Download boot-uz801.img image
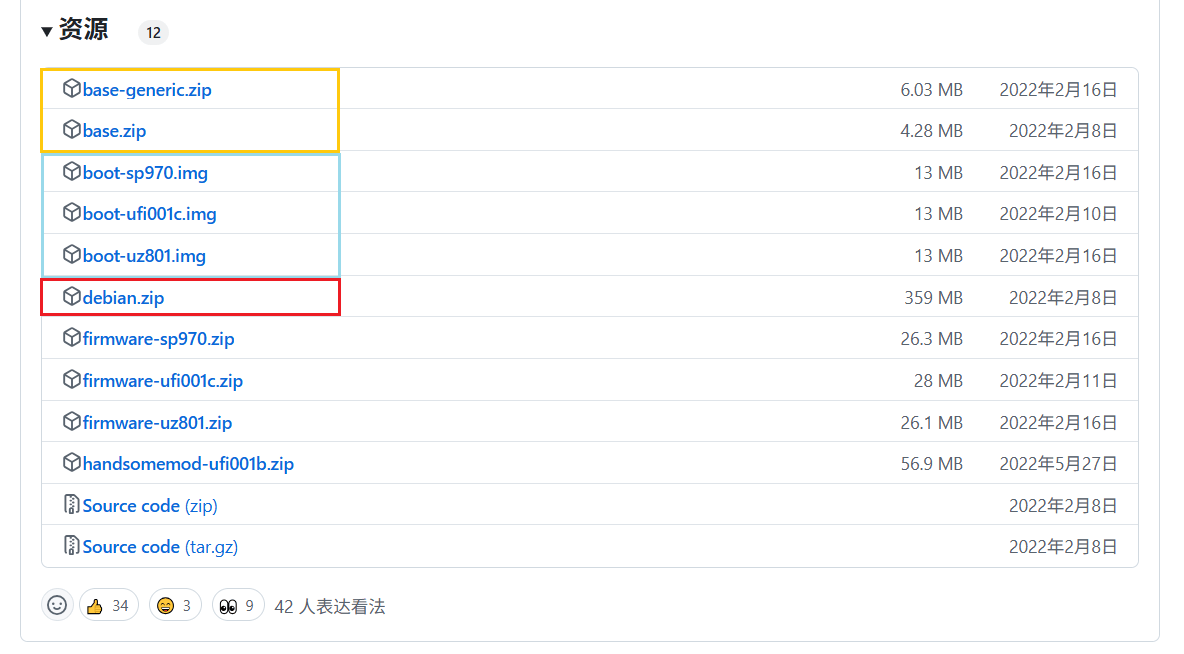 pos(144,256)
